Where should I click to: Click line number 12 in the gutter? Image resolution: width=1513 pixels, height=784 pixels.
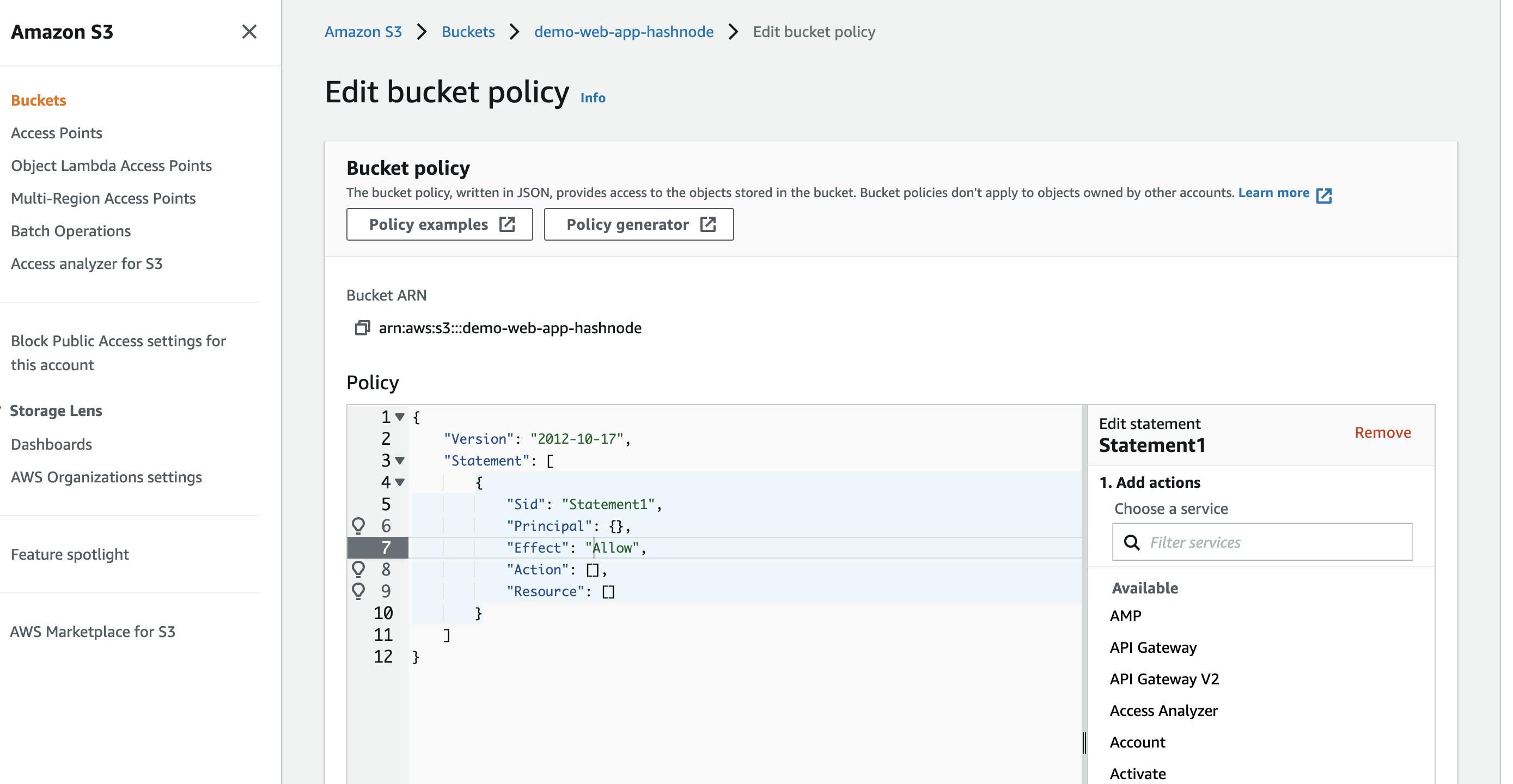(x=383, y=657)
